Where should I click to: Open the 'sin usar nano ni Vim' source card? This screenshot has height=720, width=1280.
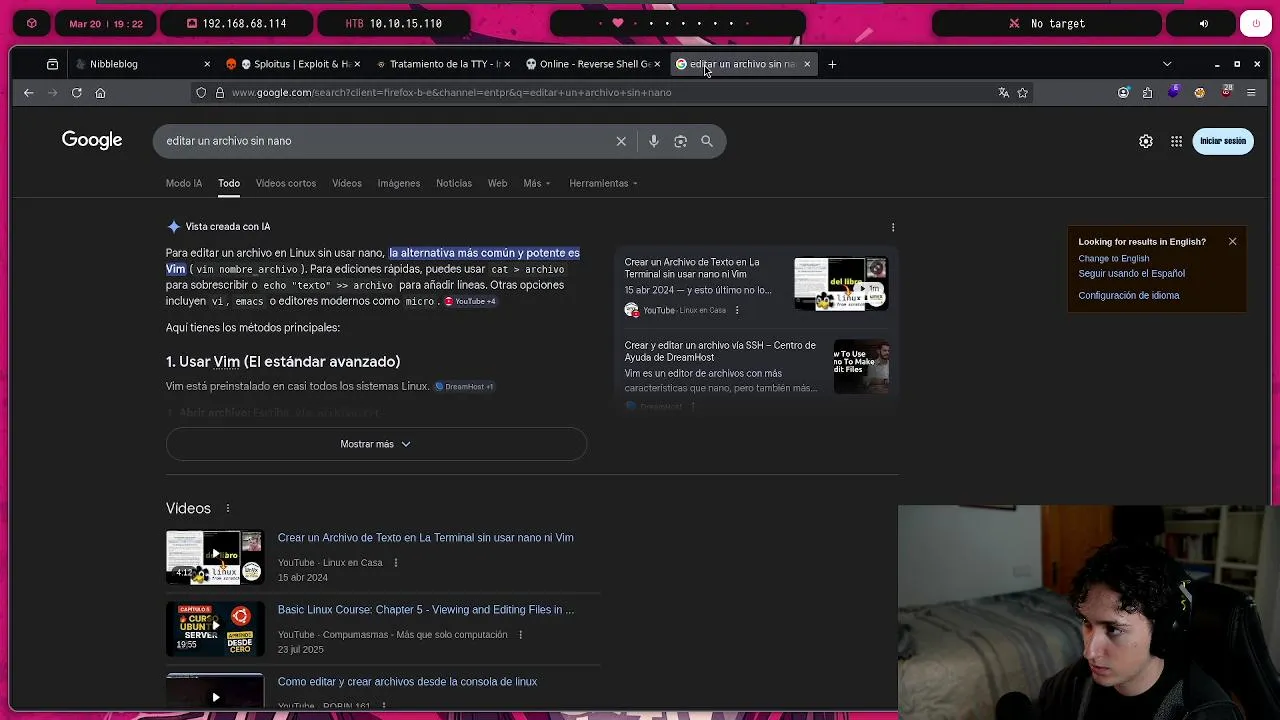pyautogui.click(x=757, y=285)
